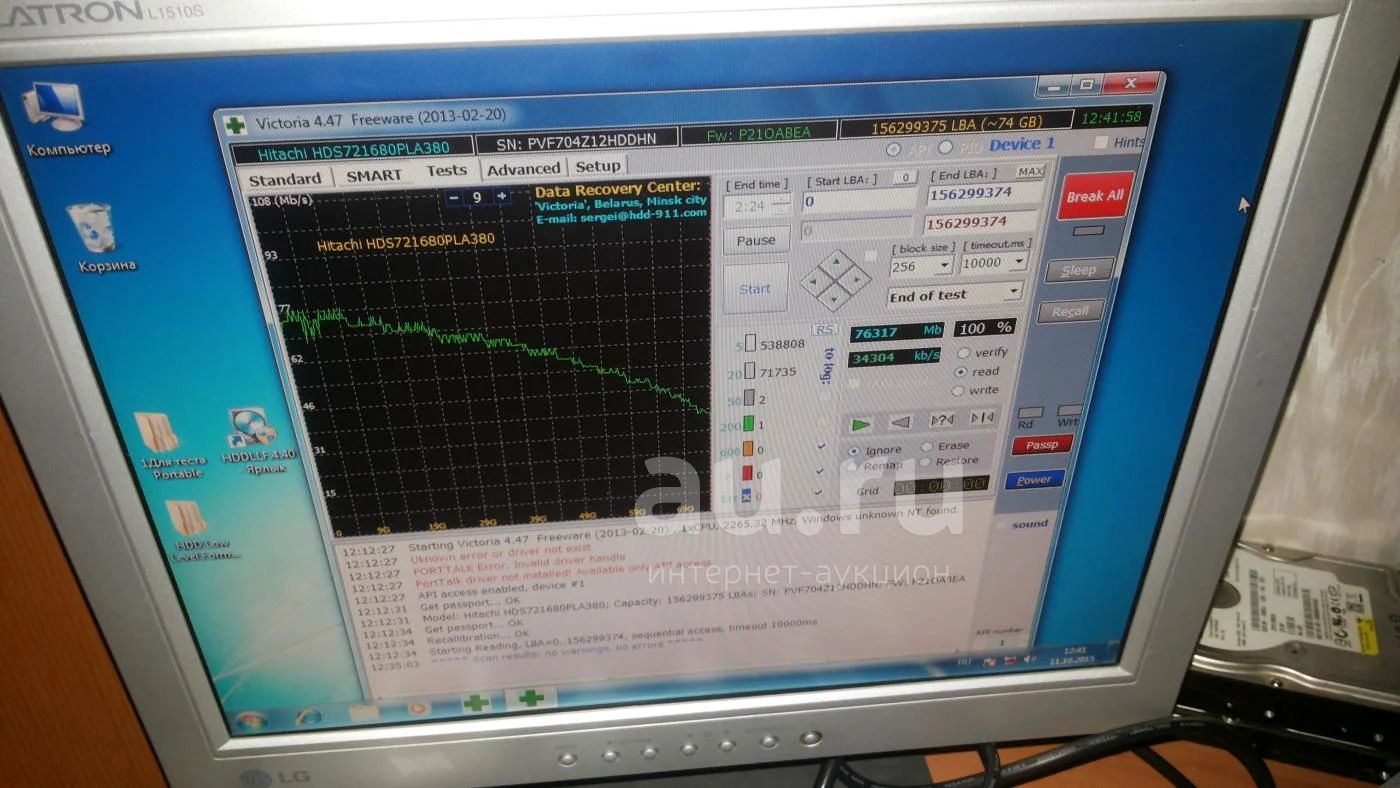Viewport: 1400px width, 788px height.
Task: Select the write radio button
Action: [x=957, y=391]
